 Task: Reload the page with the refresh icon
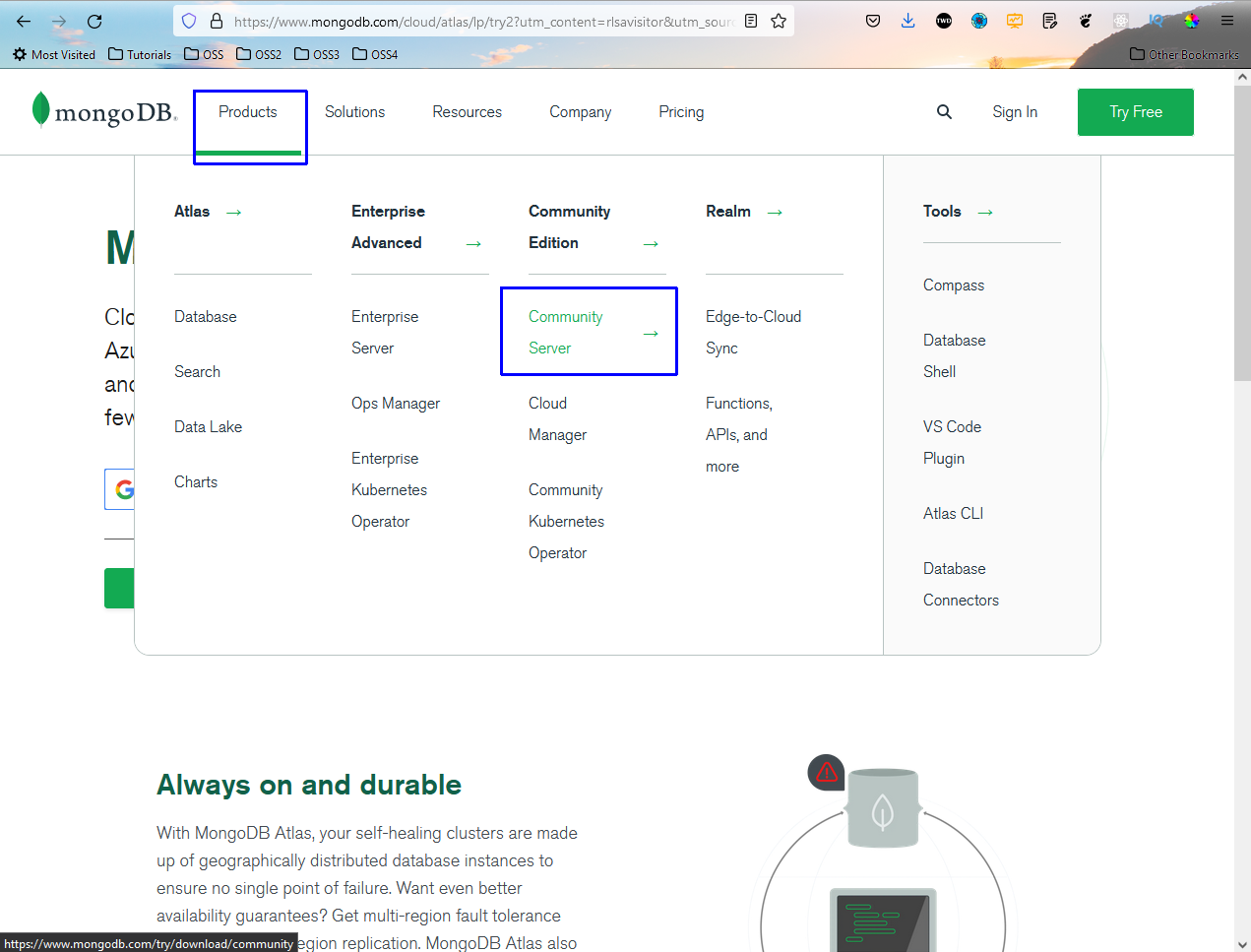(x=94, y=21)
